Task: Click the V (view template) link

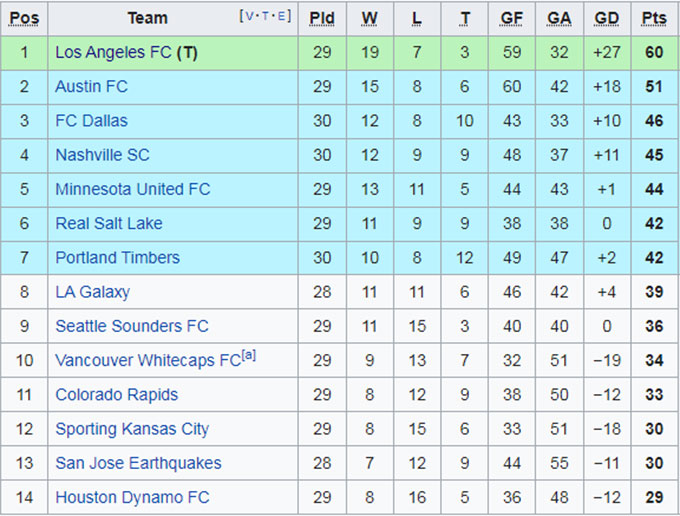Action: point(248,16)
